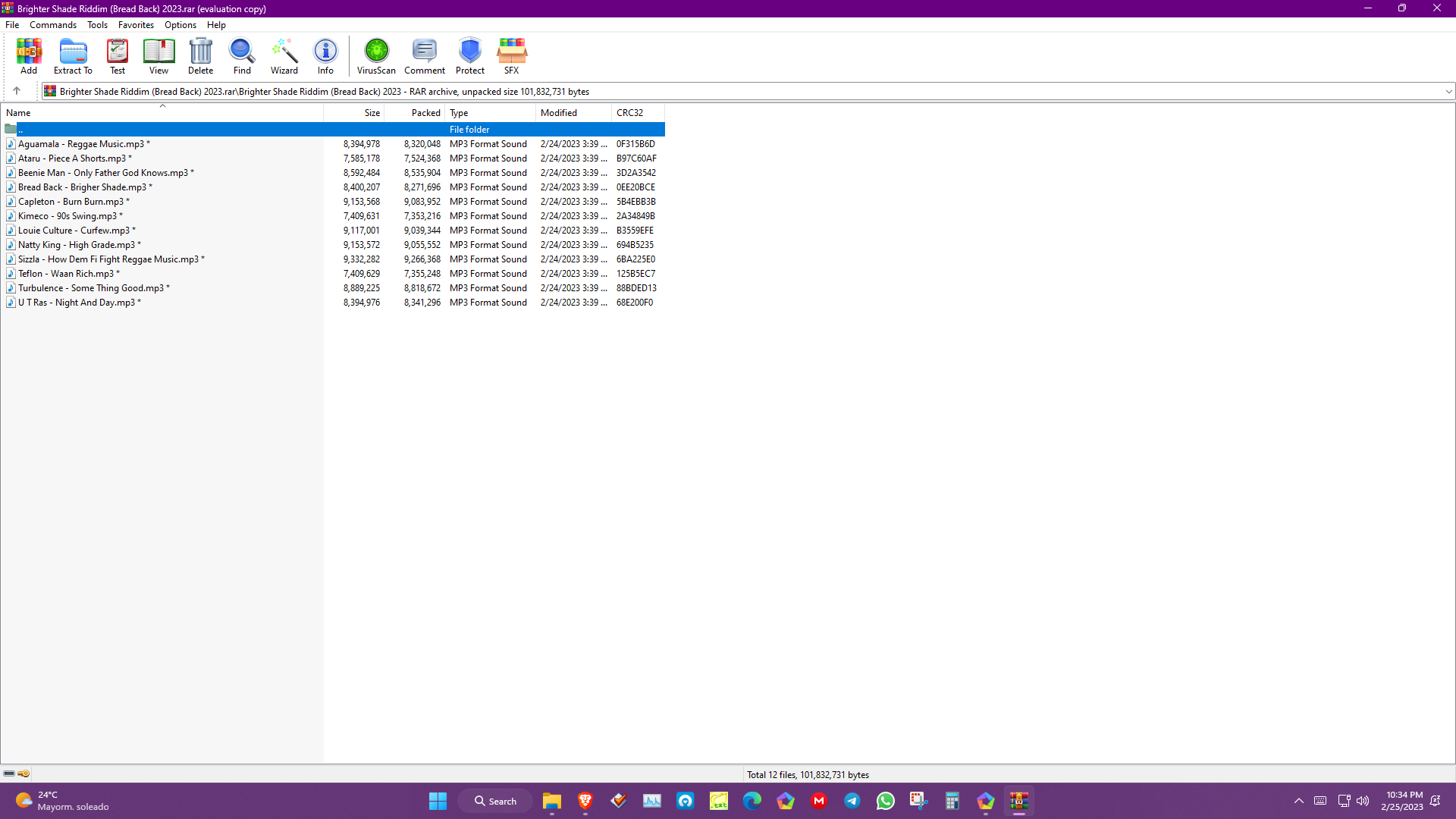Open the Comment tool
The image size is (1456, 819).
pos(425,56)
